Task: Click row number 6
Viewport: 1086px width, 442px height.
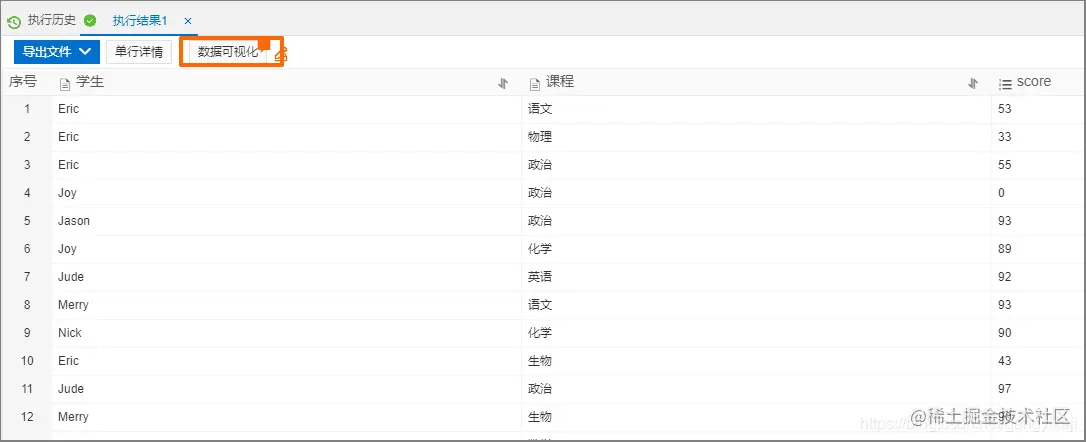Action: tap(27, 249)
